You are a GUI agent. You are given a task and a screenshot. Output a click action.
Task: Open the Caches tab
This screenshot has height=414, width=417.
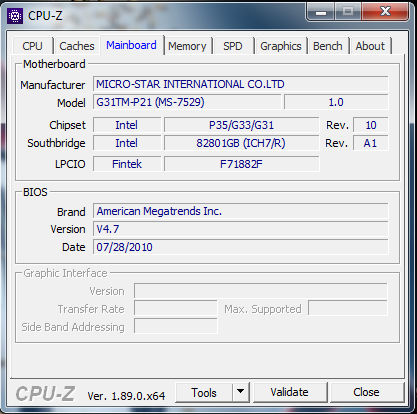click(x=77, y=46)
